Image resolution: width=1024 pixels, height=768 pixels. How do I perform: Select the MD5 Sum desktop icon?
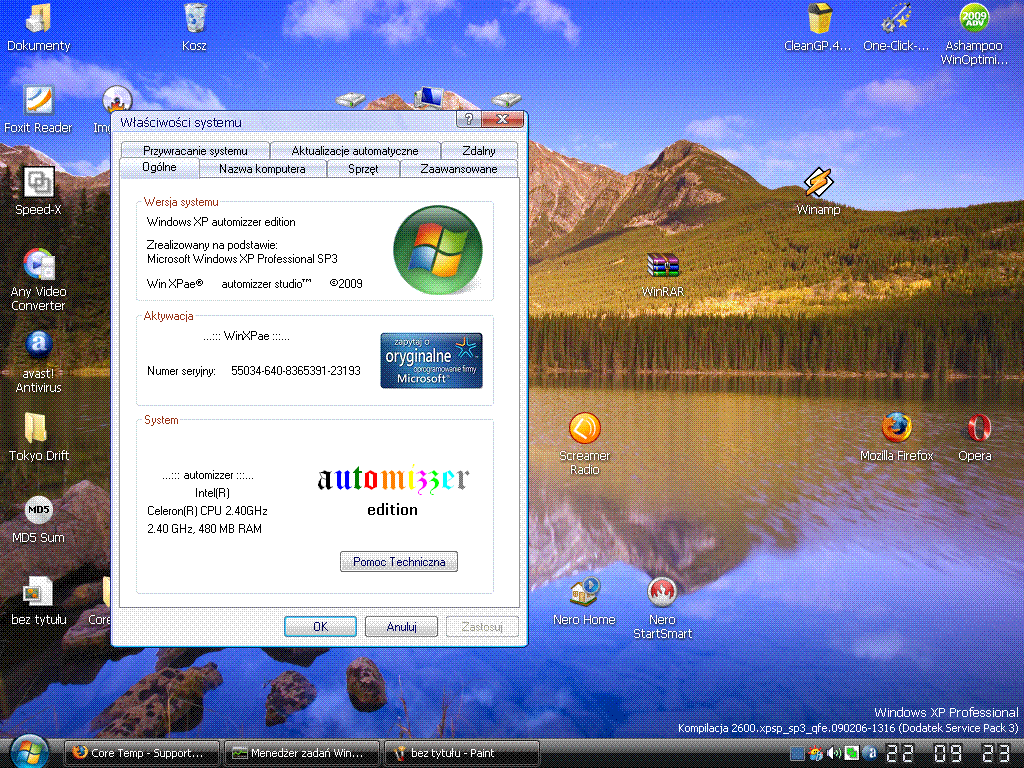(x=39, y=520)
